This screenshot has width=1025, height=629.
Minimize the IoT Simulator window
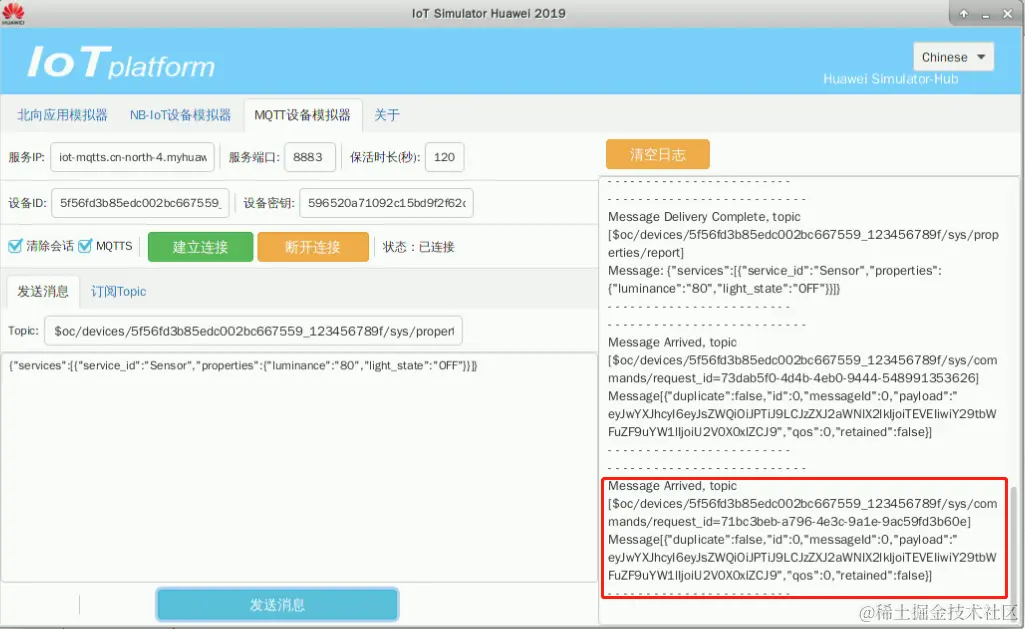(985, 14)
